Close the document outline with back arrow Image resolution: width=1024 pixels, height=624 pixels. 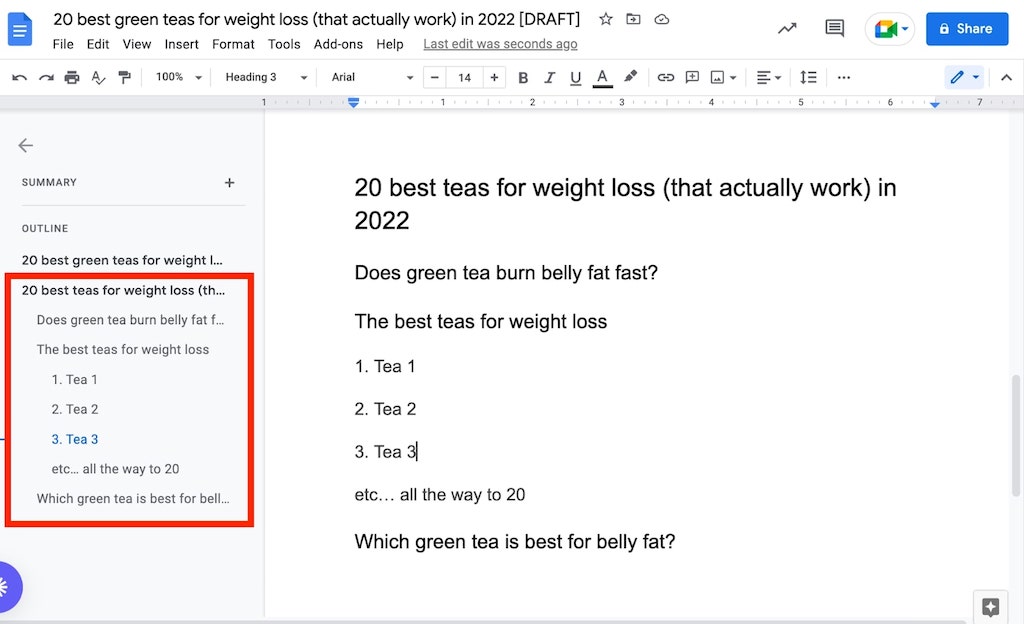[26, 145]
